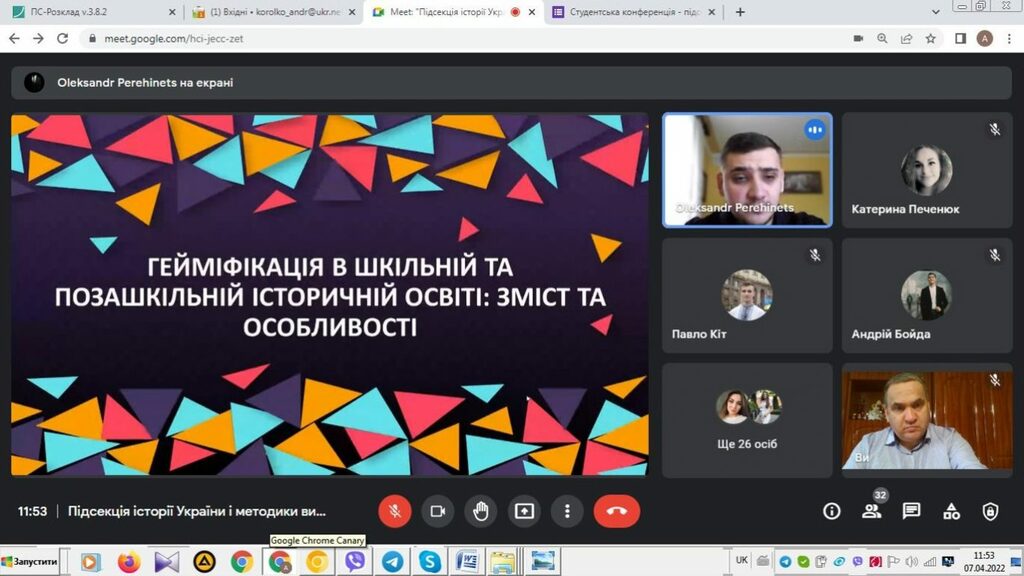This screenshot has width=1024, height=576.
Task: Bookmark this page with the star icon
Action: tap(930, 39)
